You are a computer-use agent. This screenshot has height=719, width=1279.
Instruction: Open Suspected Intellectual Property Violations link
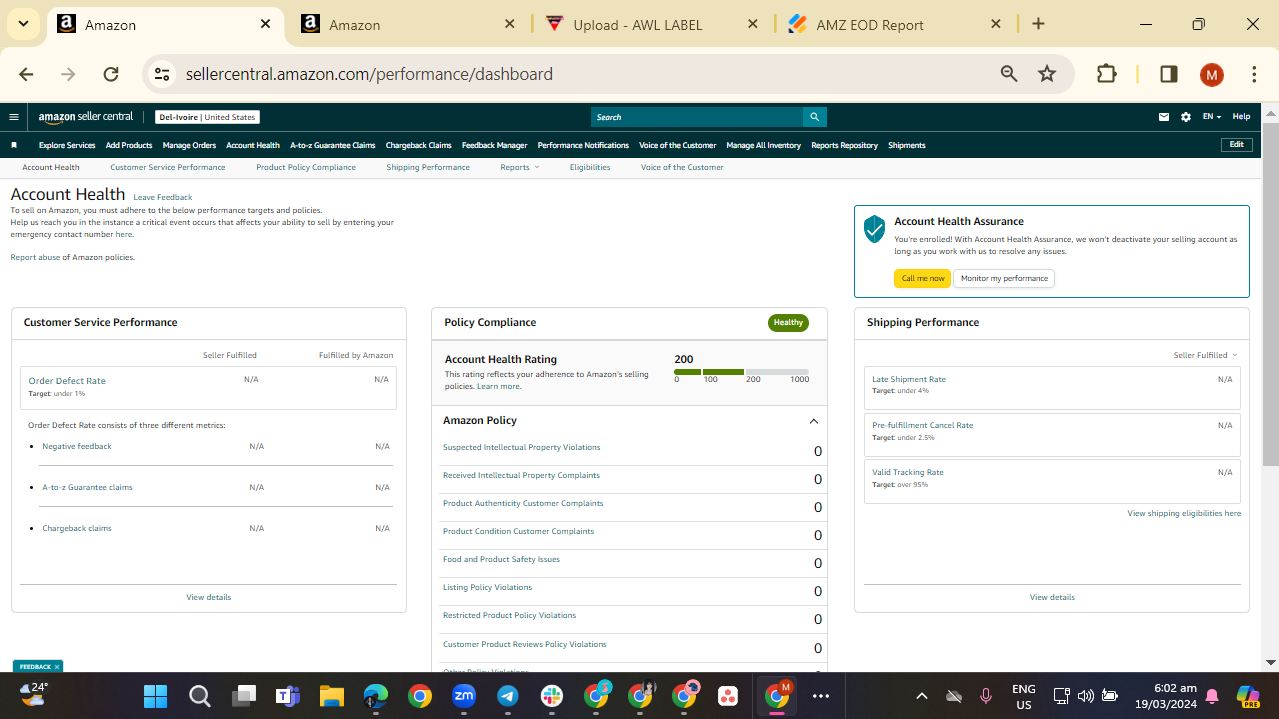coord(522,447)
